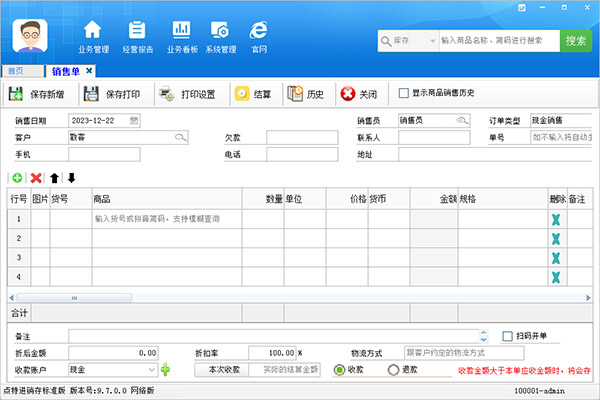Click the red delete row icon
Viewport: 600px width, 400px height.
pyautogui.click(x=36, y=177)
